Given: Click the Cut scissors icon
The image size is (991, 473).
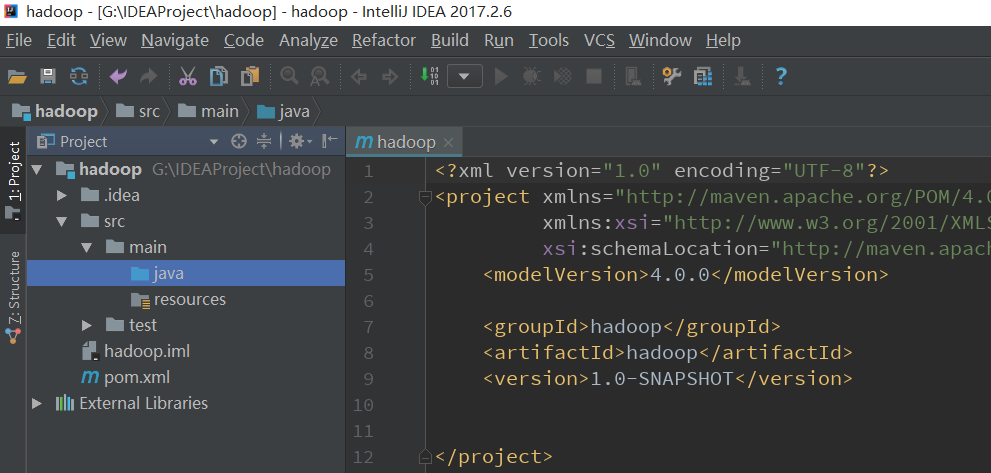Looking at the screenshot, I should [187, 77].
